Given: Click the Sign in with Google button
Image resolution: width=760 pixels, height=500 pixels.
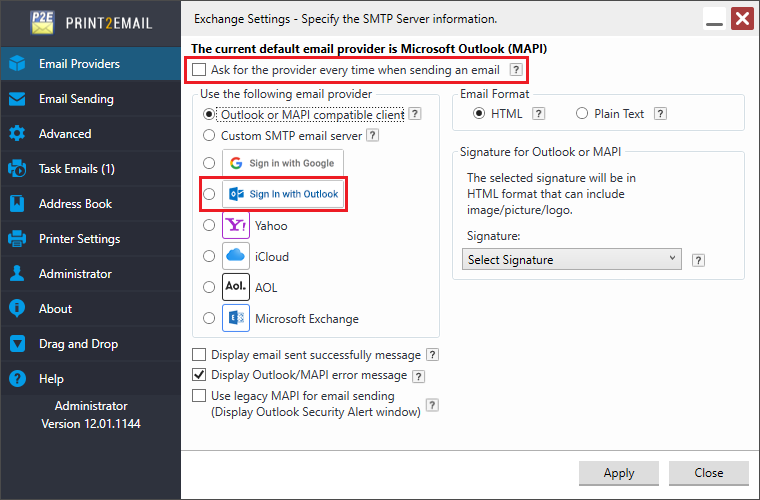Looking at the screenshot, I should pyautogui.click(x=283, y=163).
